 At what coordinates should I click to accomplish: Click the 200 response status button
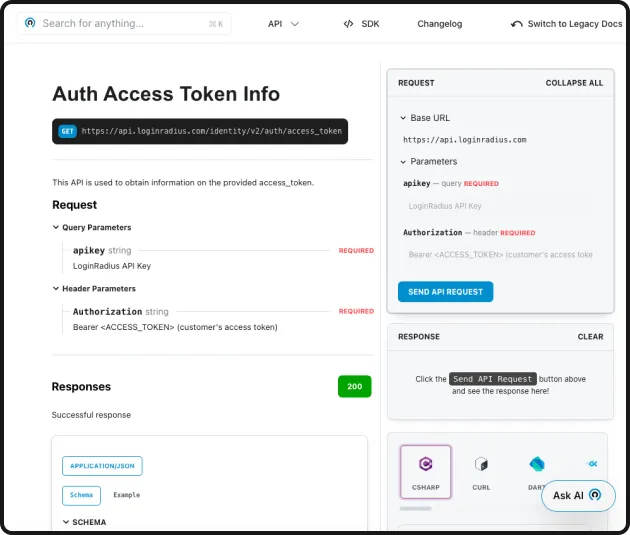[354, 386]
